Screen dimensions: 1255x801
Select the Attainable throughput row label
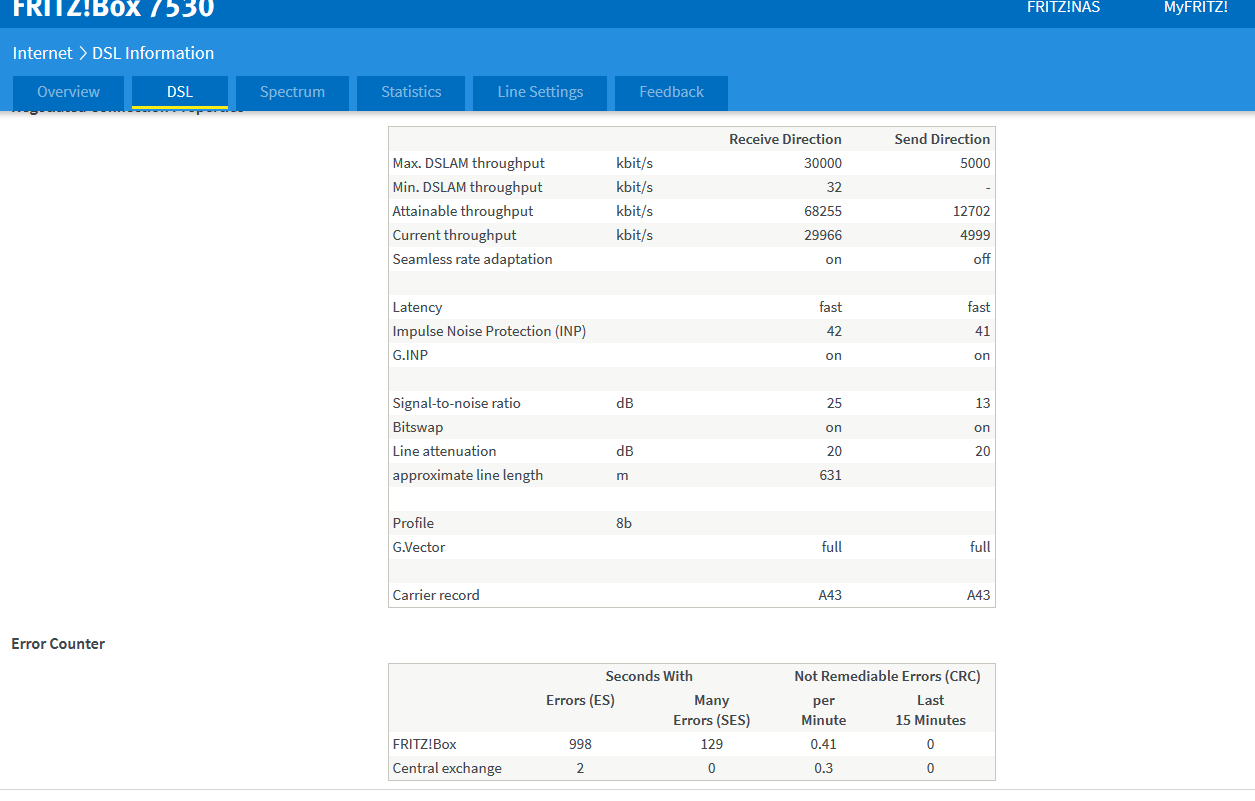click(x=462, y=211)
